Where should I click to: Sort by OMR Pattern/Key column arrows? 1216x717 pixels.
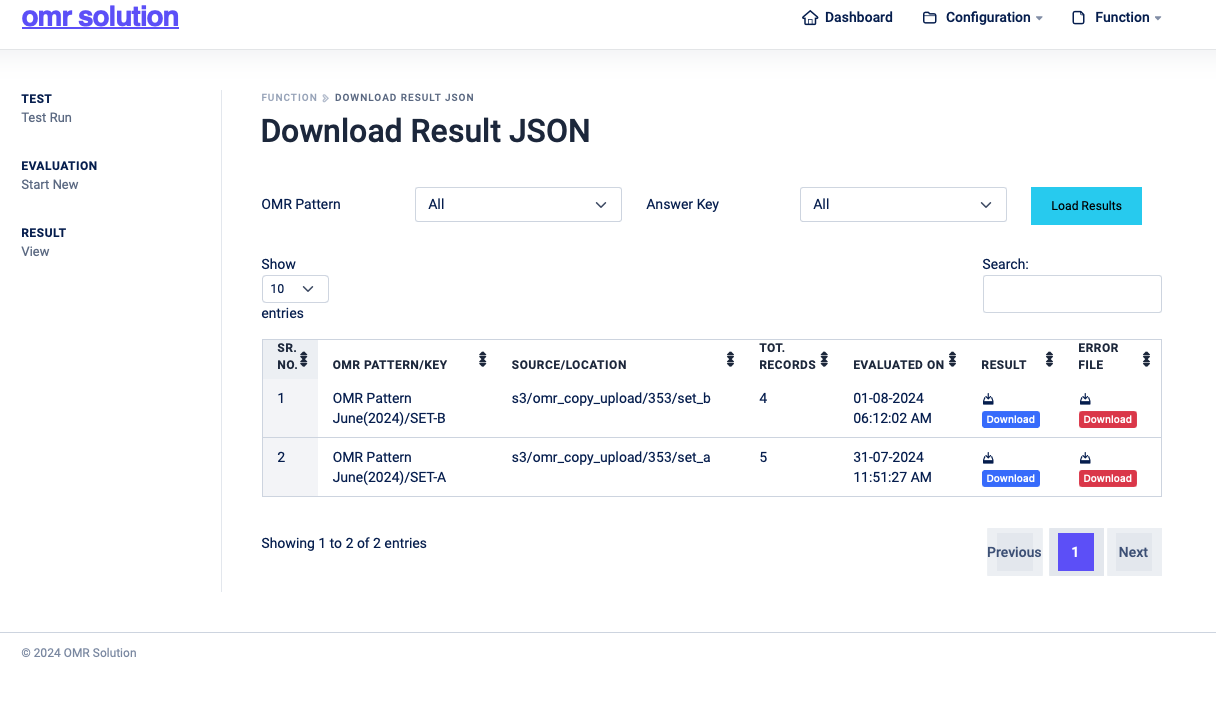[483, 359]
